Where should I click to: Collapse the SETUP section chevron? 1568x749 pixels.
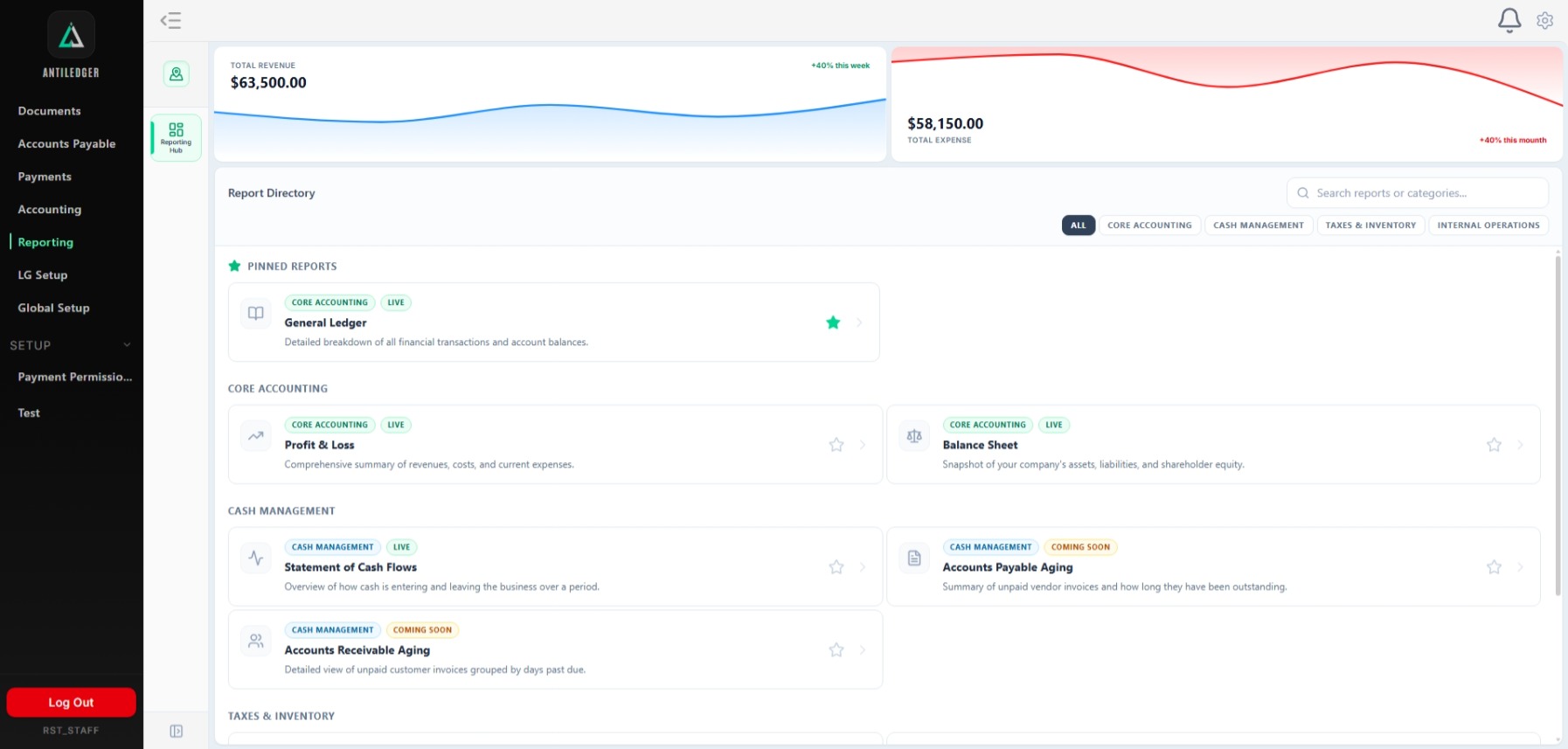tap(127, 345)
